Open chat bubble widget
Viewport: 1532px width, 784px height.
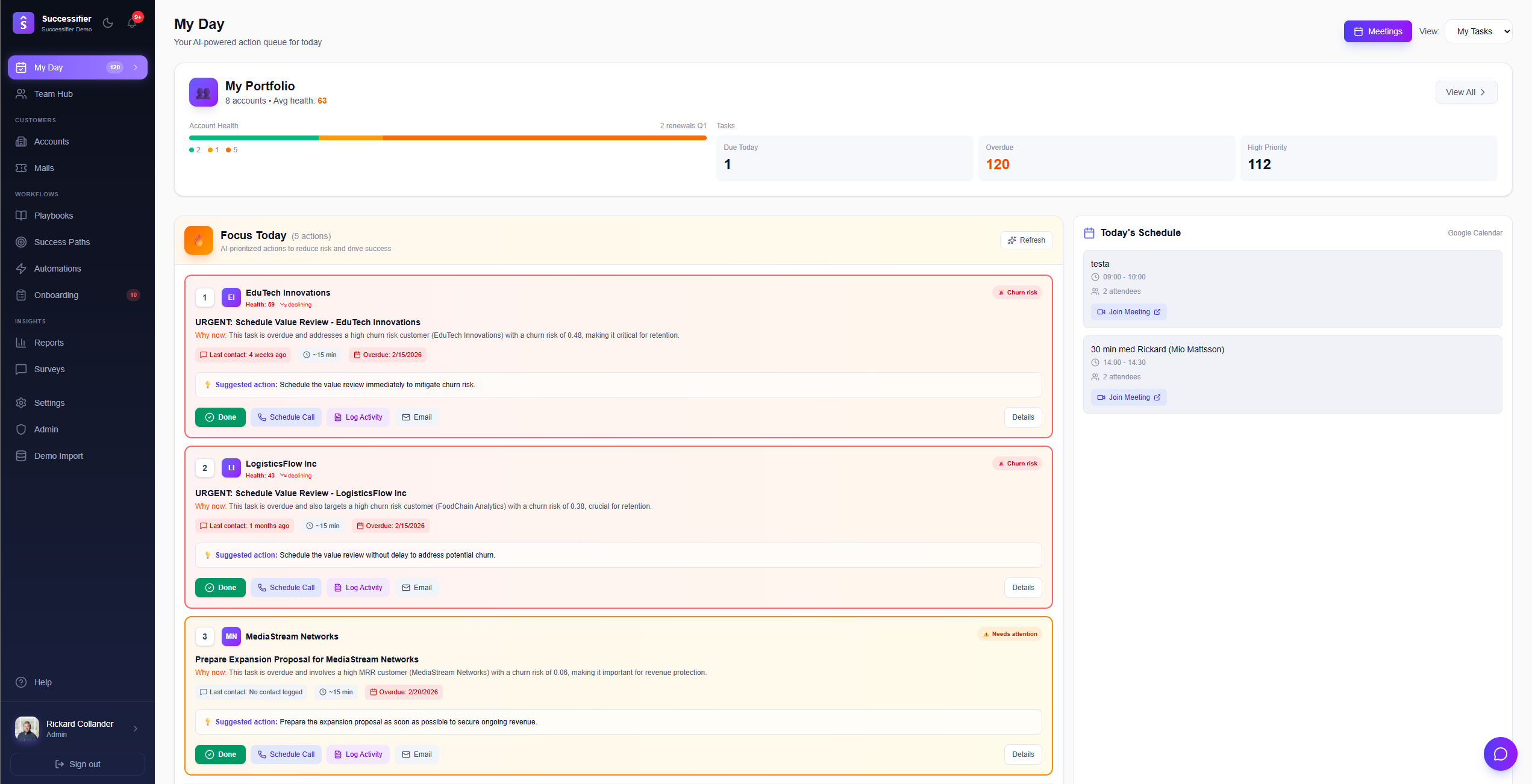[x=1500, y=754]
